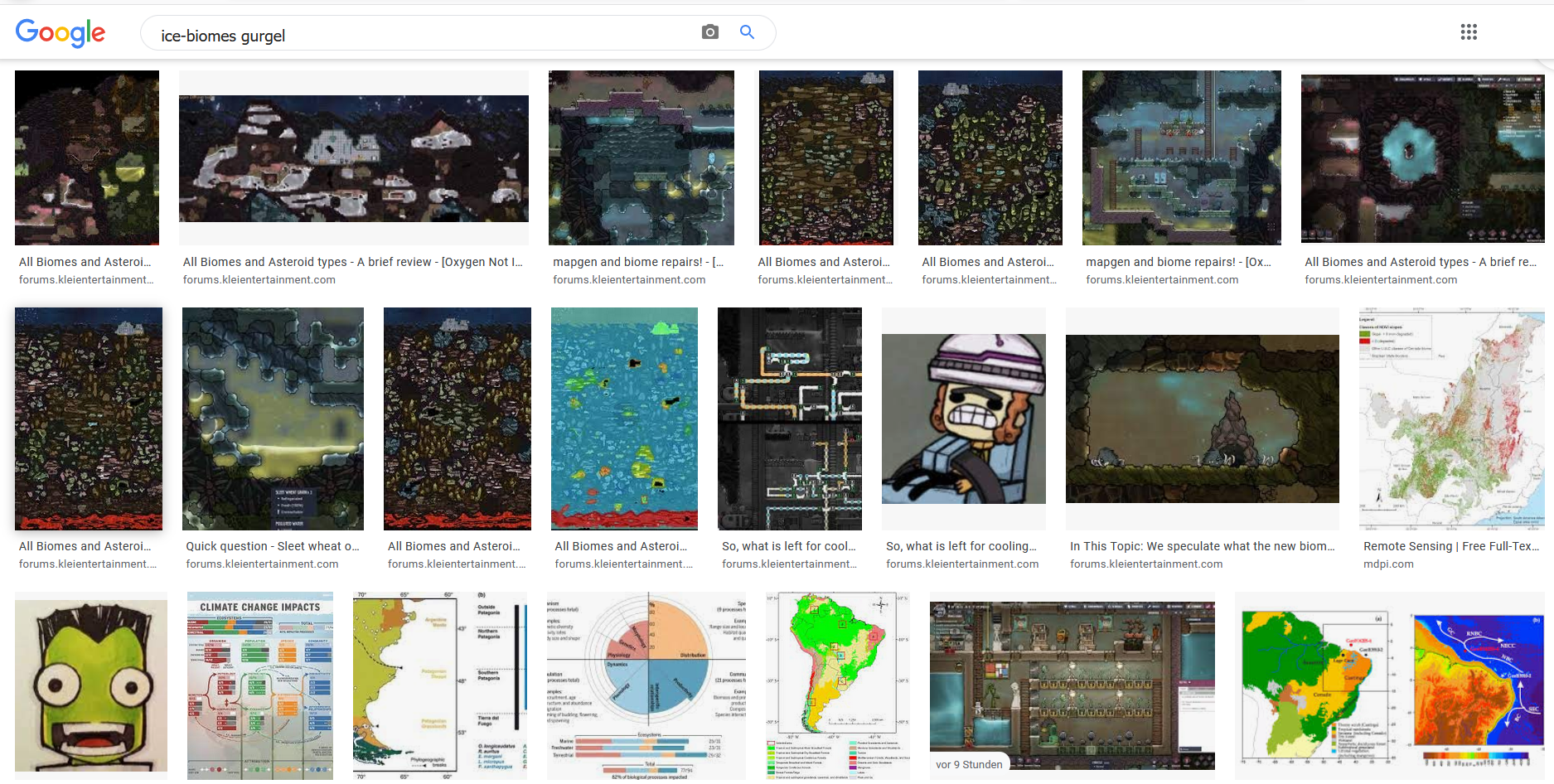This screenshot has height=784, width=1554.
Task: Open the teal blue biome map thumbnail
Action: [624, 419]
